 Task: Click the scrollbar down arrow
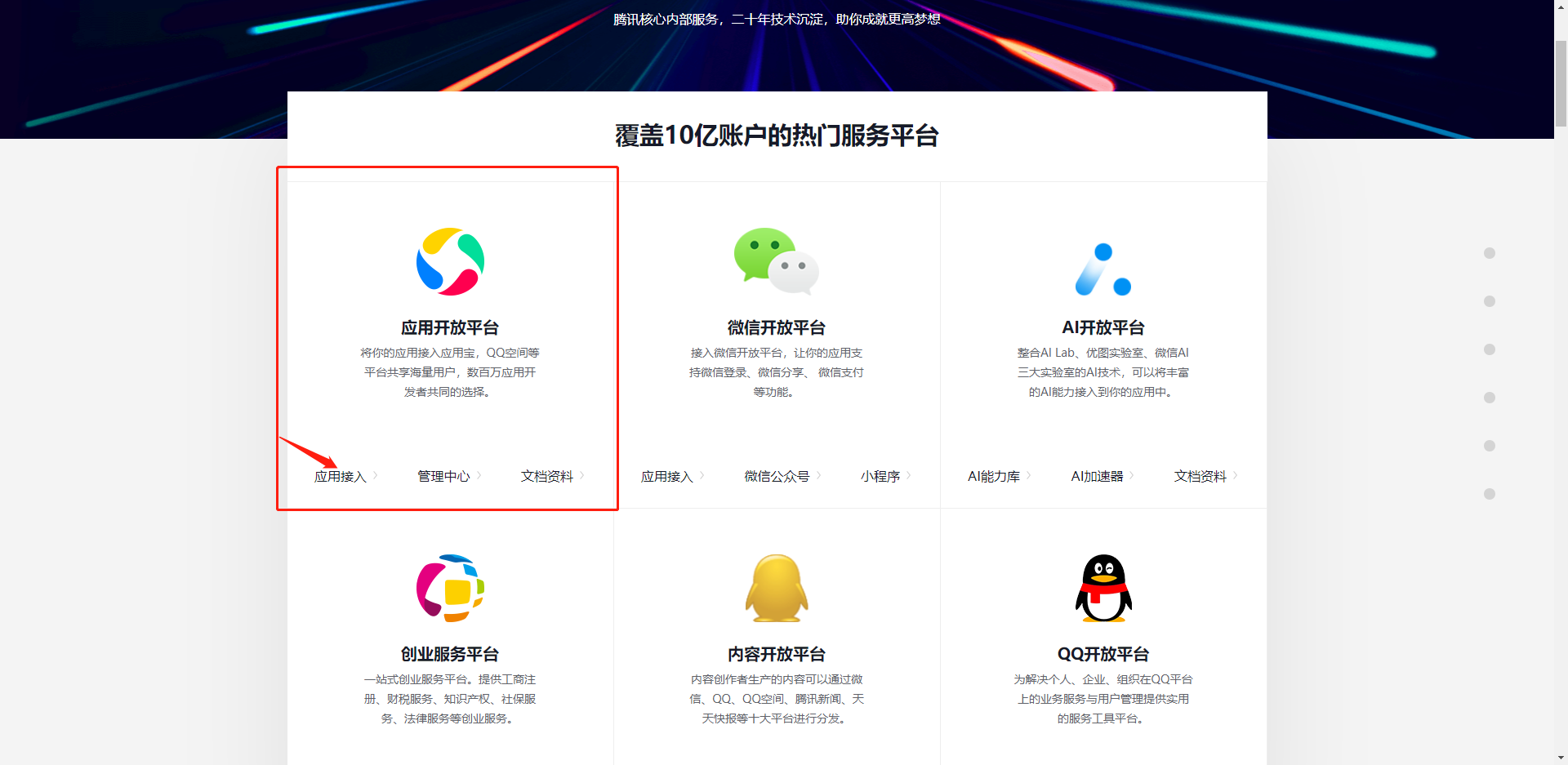[1561, 758]
